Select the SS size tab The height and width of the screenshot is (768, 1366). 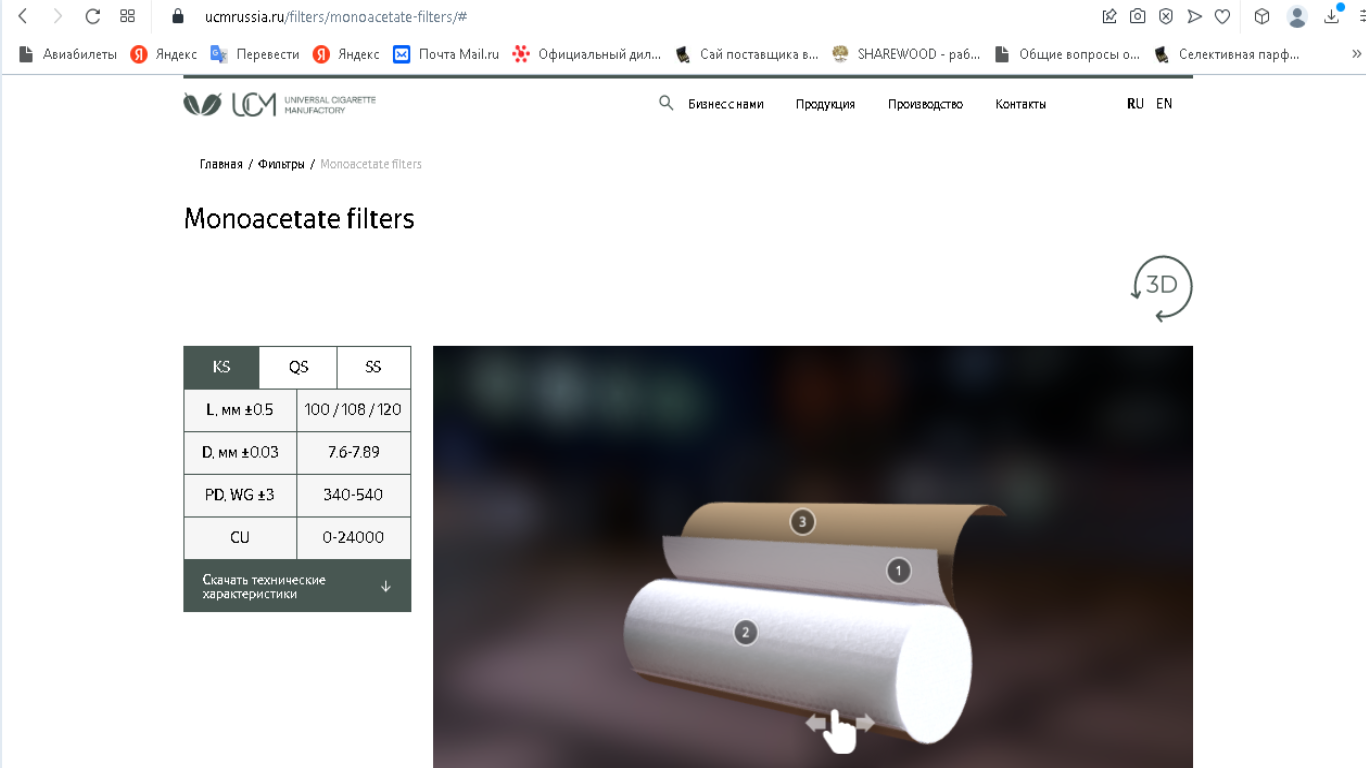tap(373, 367)
